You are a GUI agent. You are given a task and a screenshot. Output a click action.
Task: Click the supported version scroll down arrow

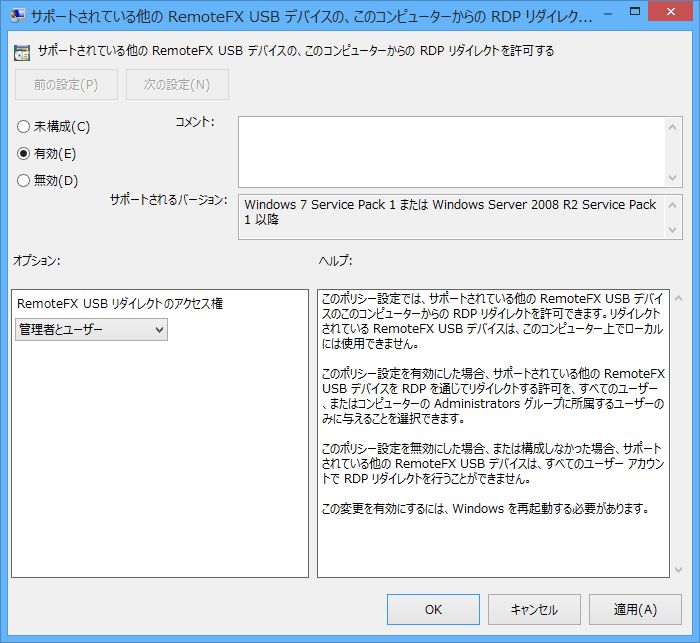click(672, 230)
